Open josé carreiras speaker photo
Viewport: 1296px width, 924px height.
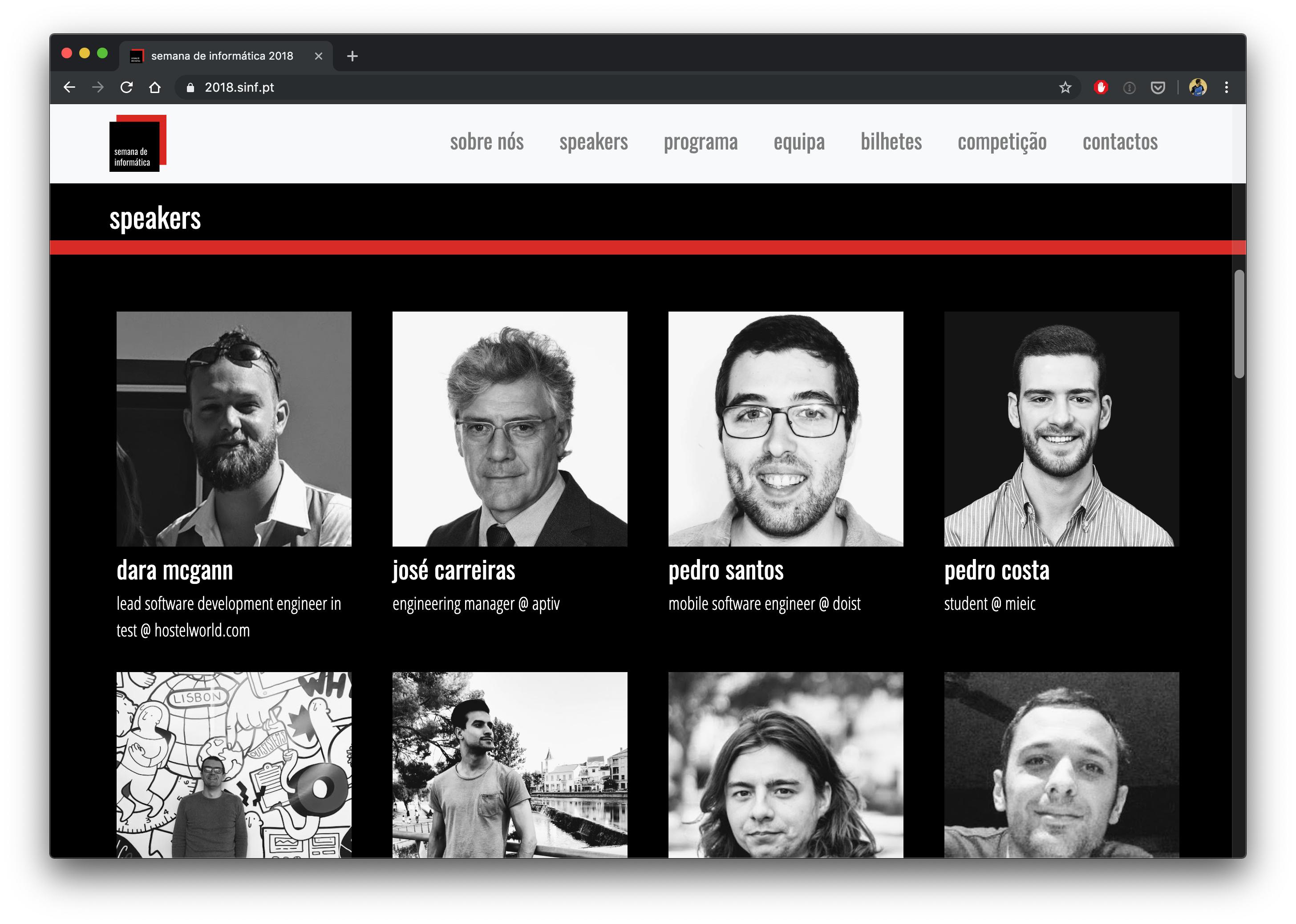coord(510,429)
